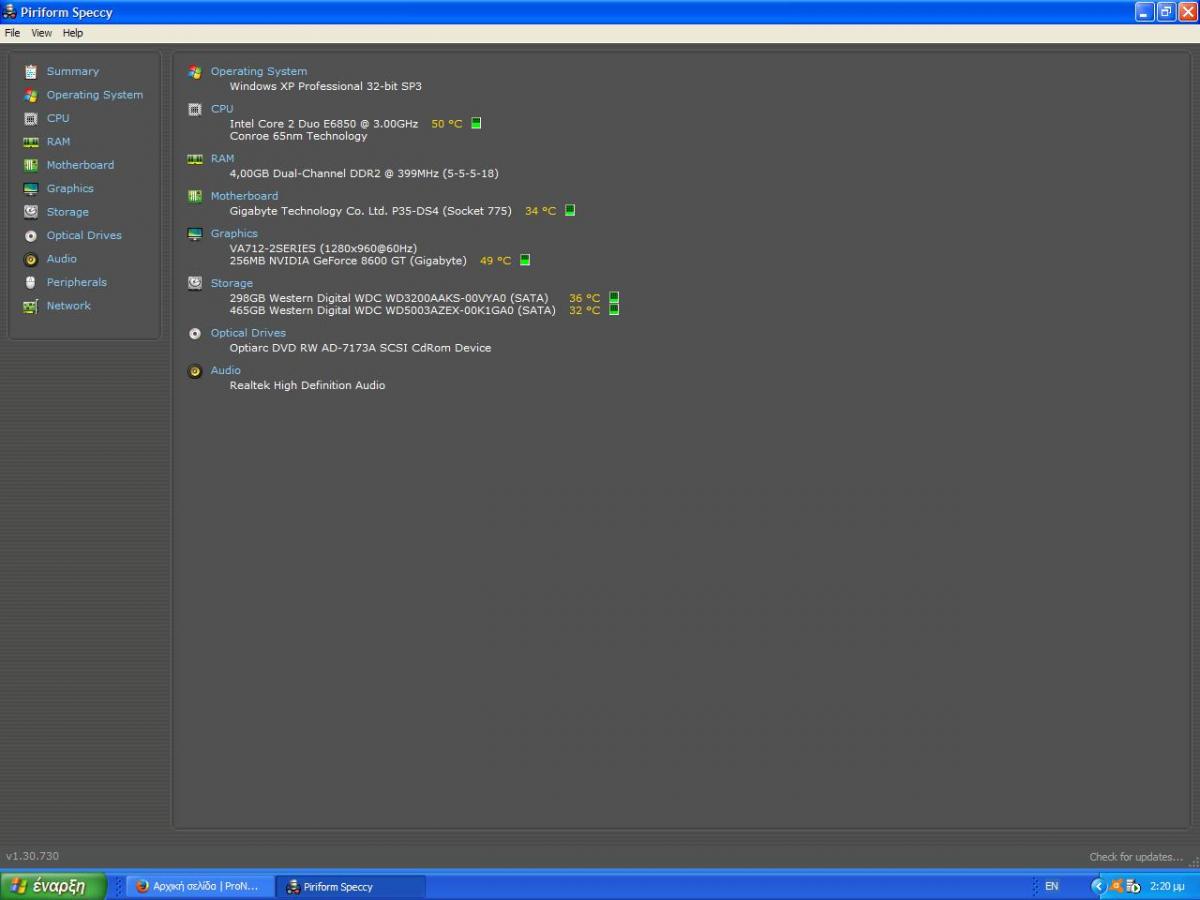This screenshot has height=900, width=1200.
Task: Switch to the Firefox taskbar button
Action: click(200, 886)
